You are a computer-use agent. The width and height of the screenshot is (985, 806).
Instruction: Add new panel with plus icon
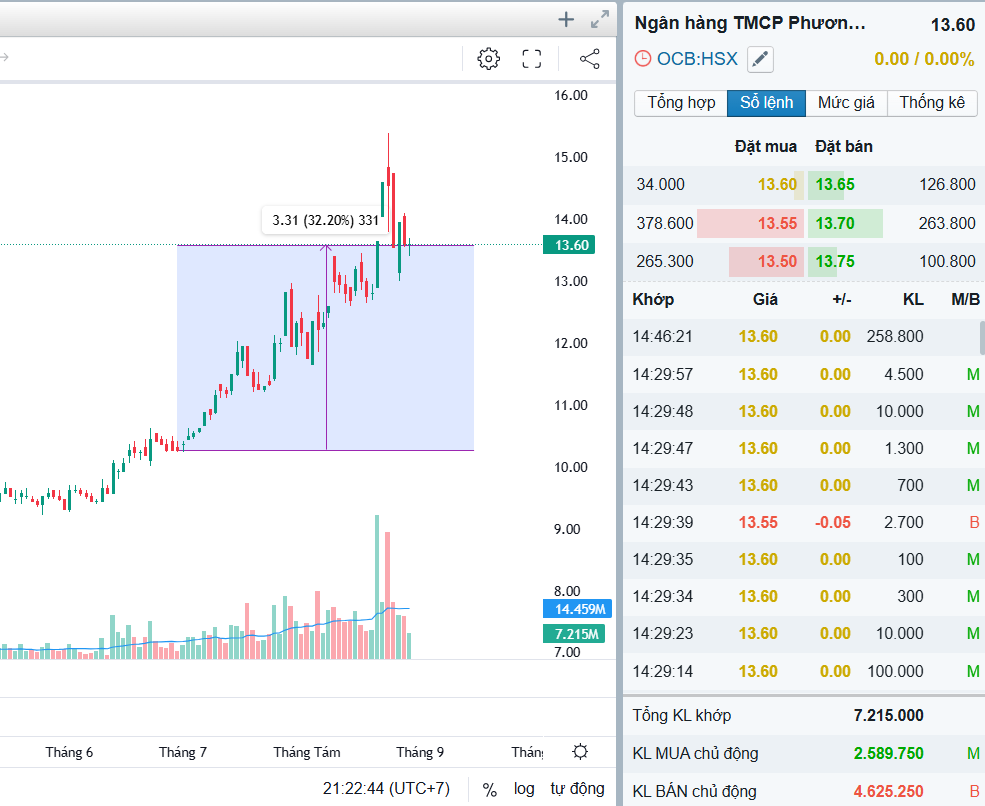(566, 19)
